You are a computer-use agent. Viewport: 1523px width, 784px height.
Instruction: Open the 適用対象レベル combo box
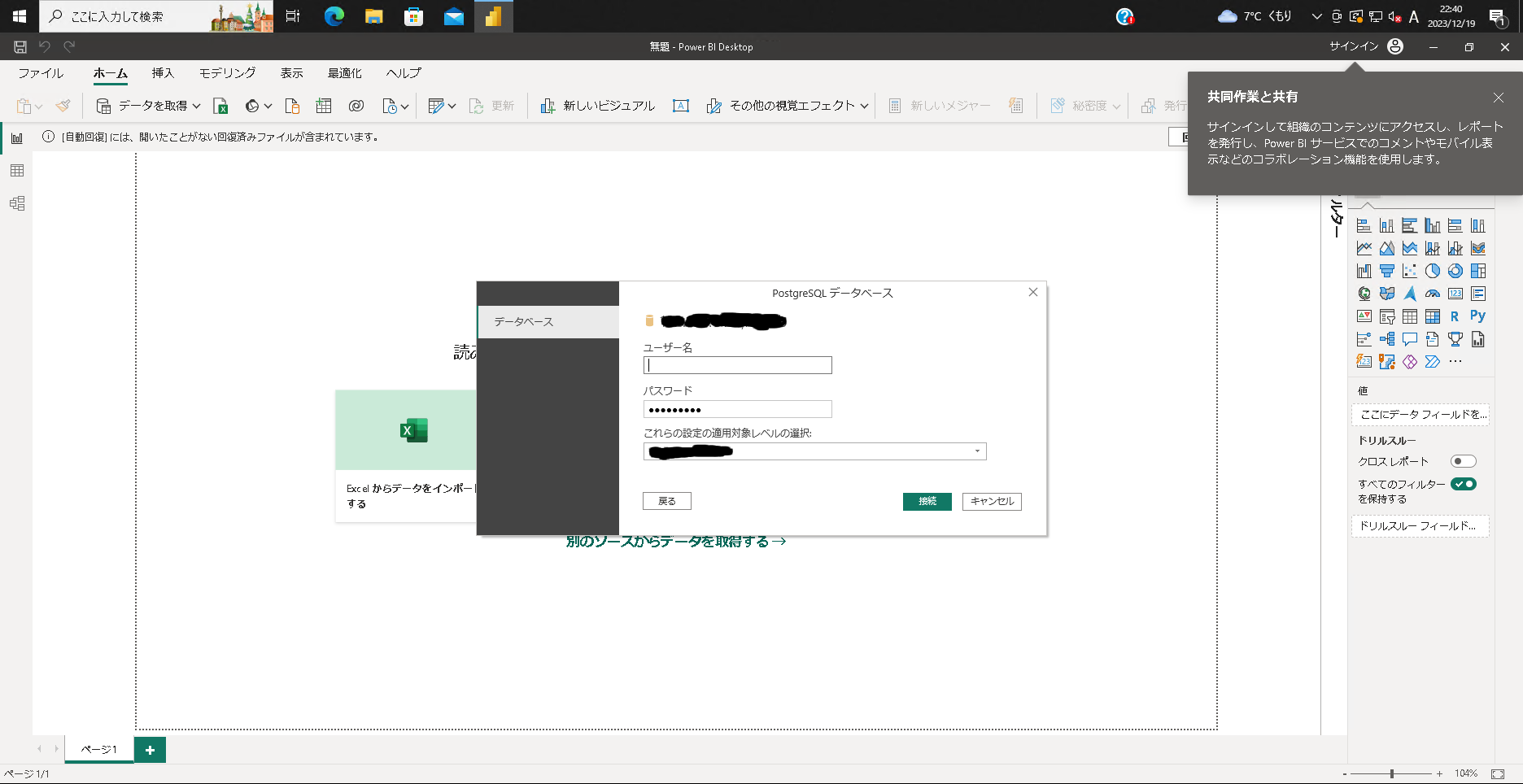pos(814,451)
